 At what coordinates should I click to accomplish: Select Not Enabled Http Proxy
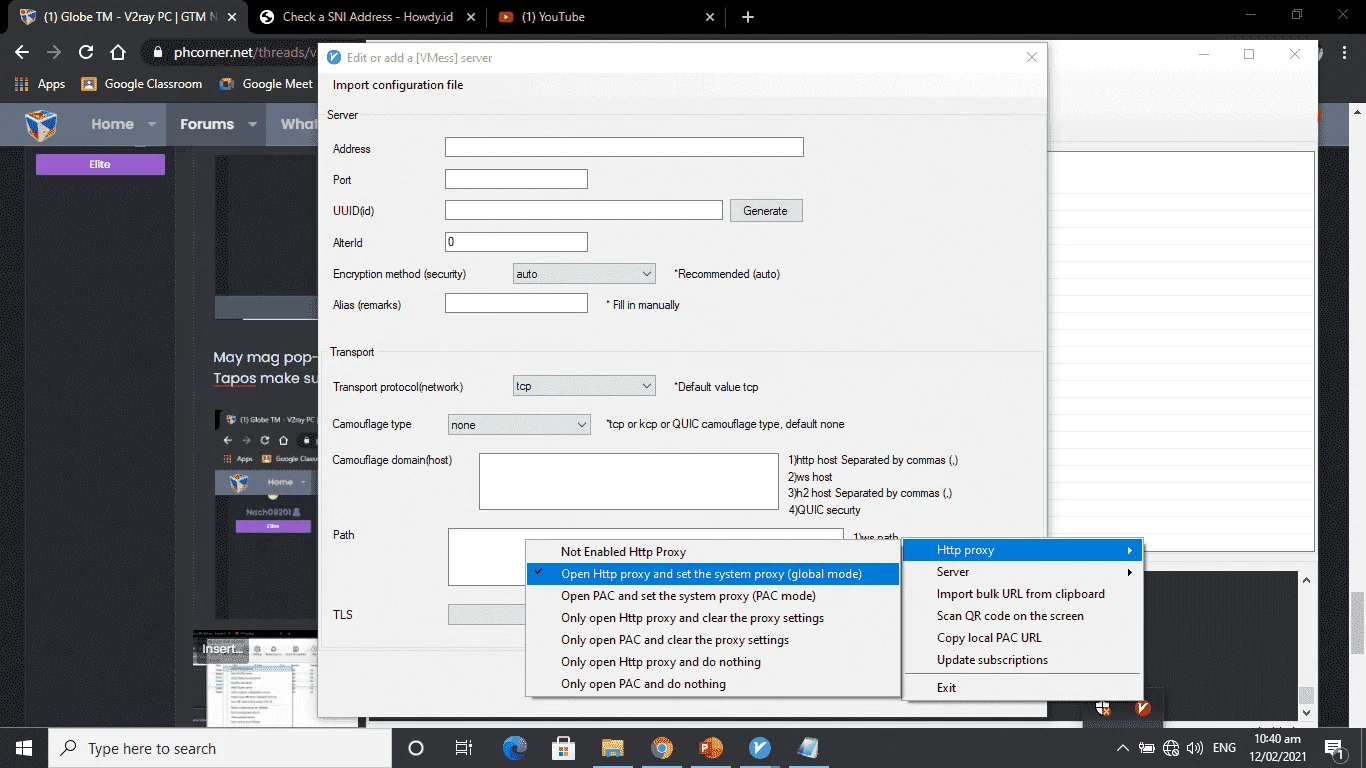[x=713, y=552]
